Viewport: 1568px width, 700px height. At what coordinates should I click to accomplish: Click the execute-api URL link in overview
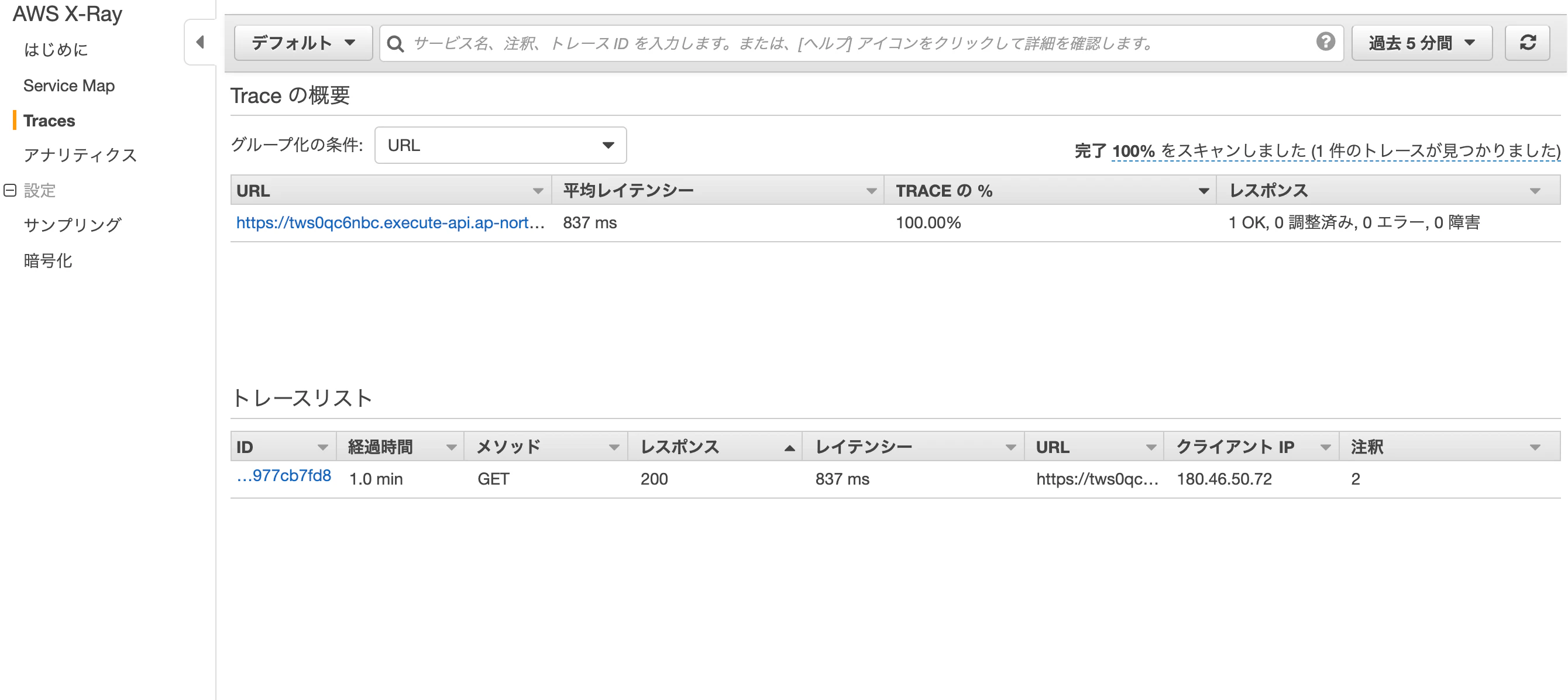pos(390,223)
